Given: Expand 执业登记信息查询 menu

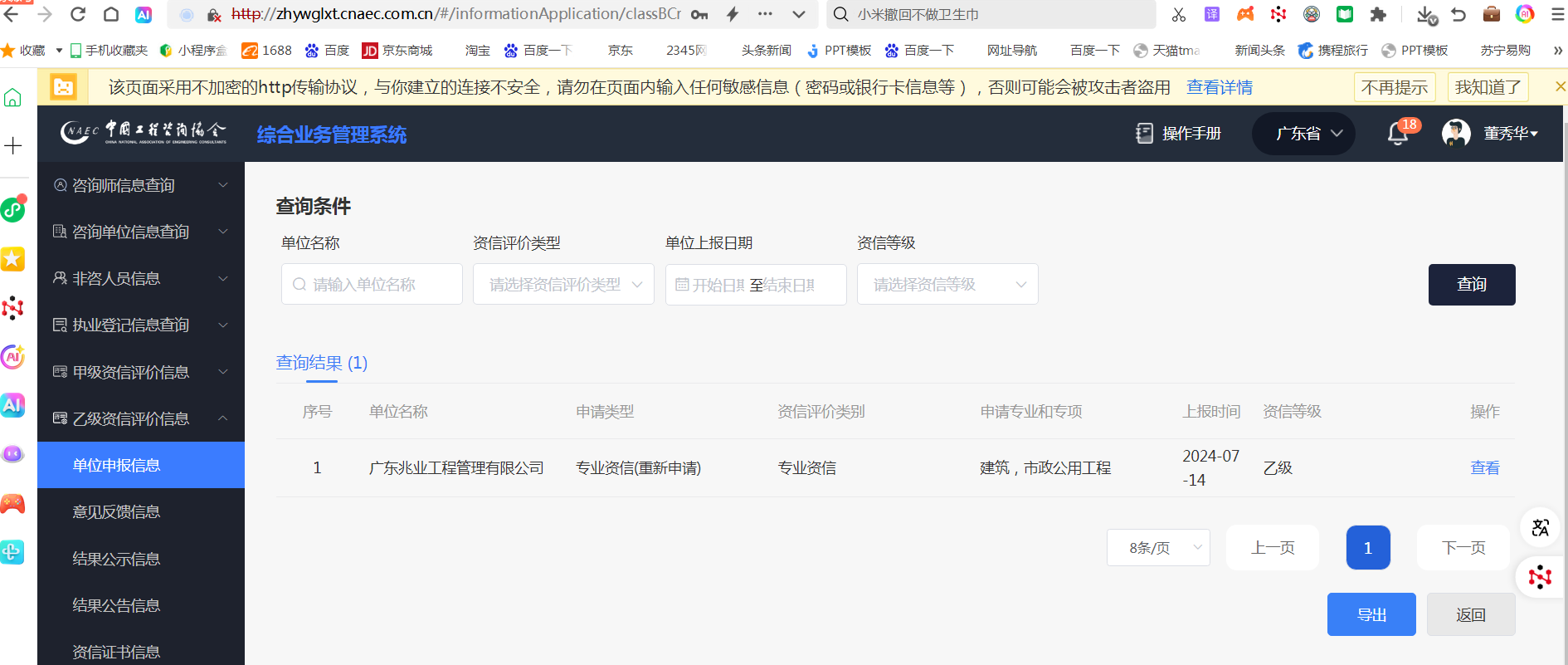Looking at the screenshot, I should tap(141, 325).
